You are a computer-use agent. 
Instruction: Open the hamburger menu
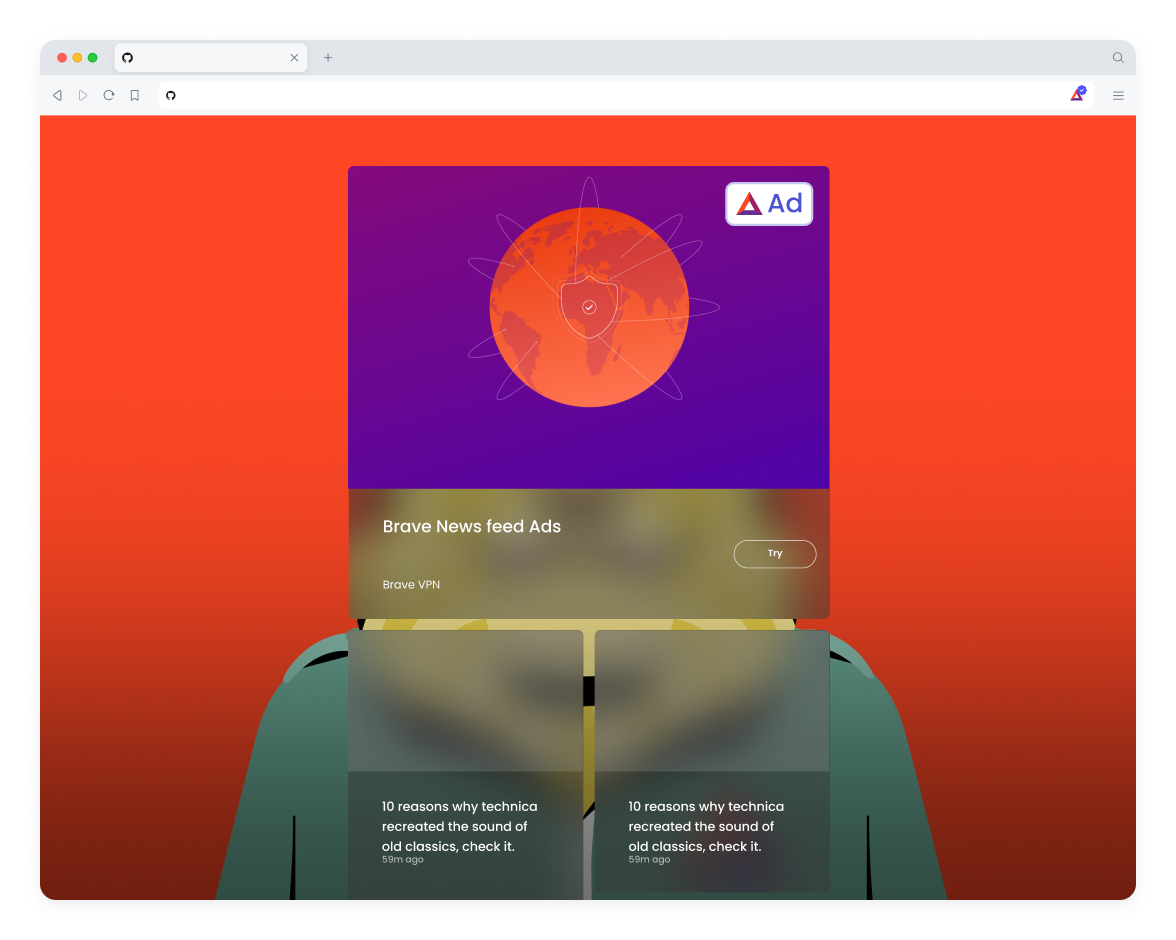tap(1118, 95)
